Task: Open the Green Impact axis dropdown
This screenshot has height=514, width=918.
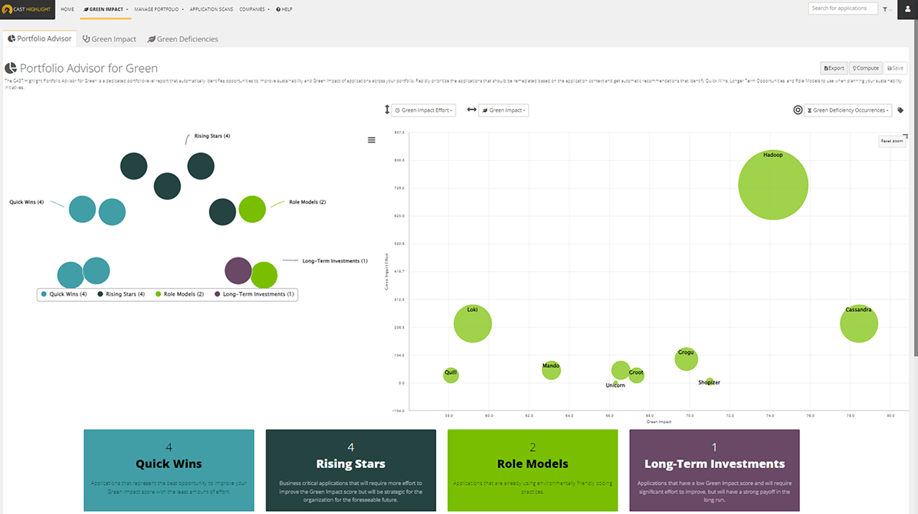Action: click(x=503, y=110)
